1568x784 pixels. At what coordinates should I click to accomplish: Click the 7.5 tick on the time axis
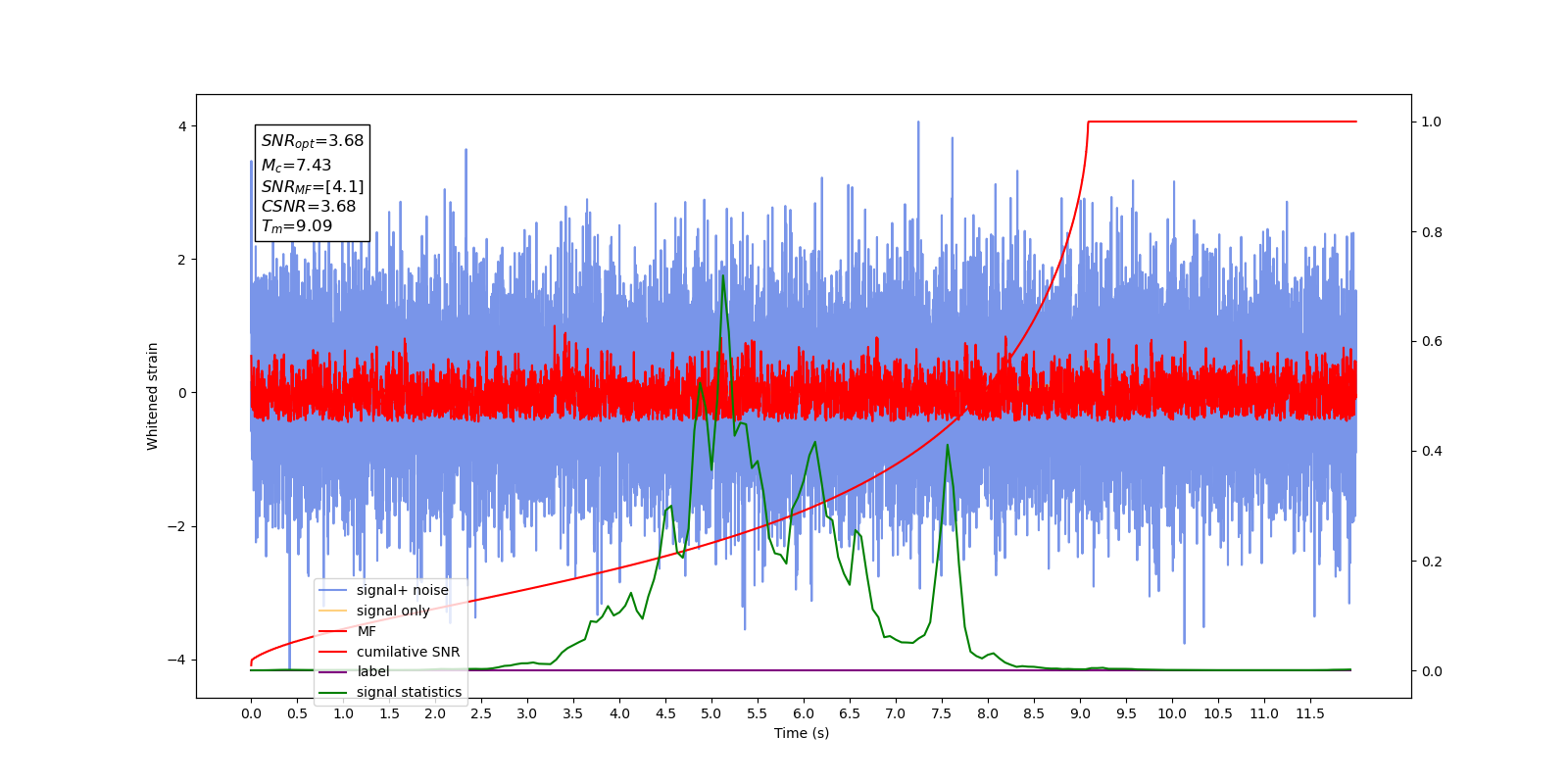(942, 713)
